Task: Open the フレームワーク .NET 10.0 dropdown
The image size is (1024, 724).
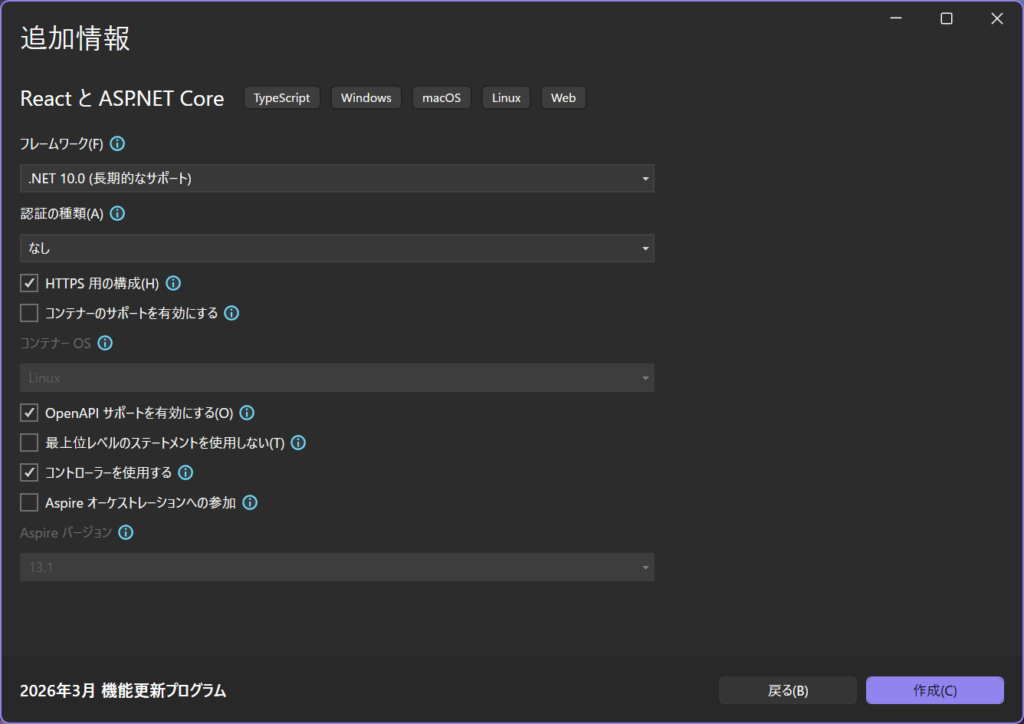Action: [337, 179]
